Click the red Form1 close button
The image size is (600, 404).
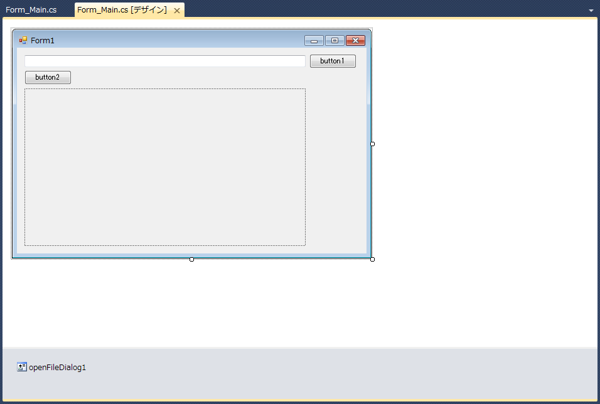pyautogui.click(x=355, y=41)
